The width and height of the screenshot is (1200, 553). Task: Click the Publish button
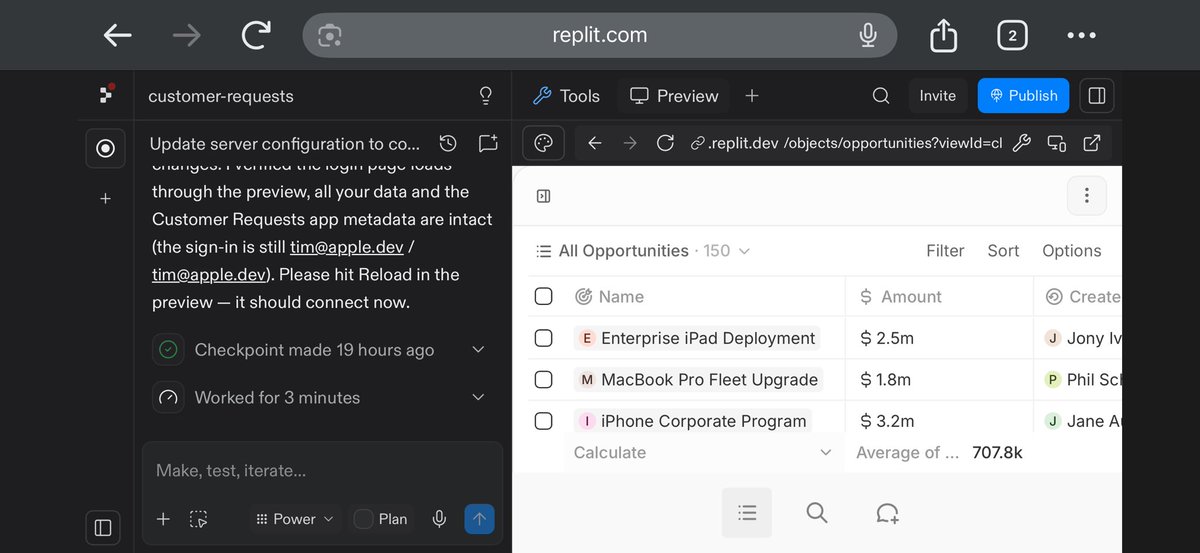tap(1023, 96)
